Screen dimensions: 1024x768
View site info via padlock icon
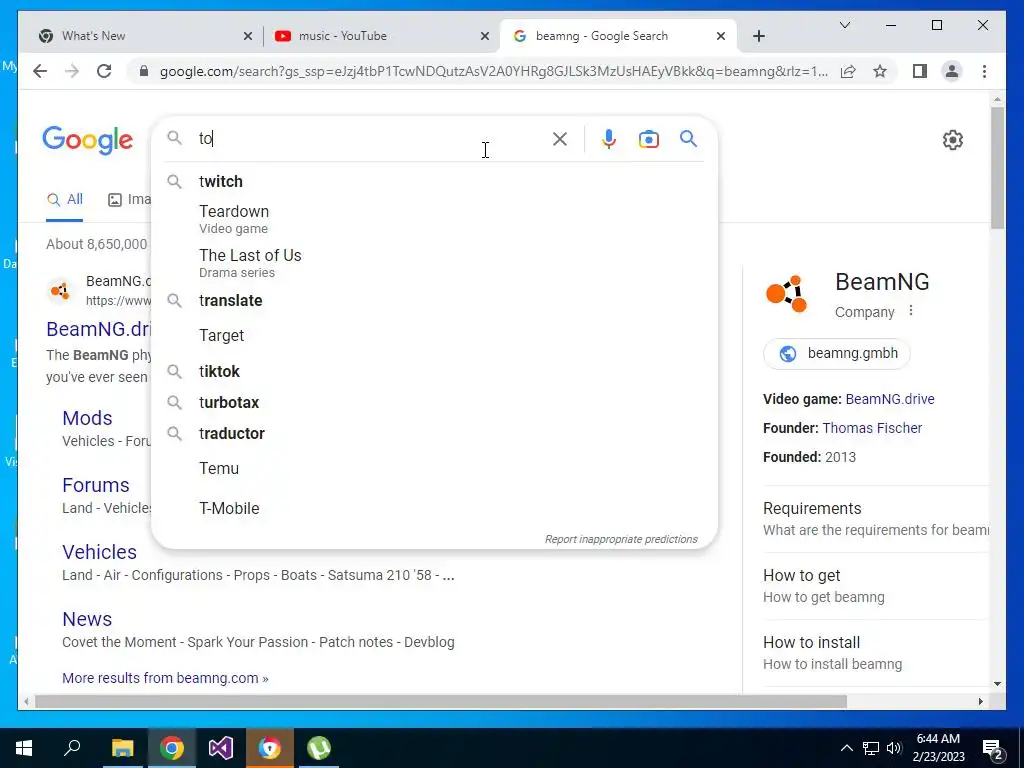144,71
